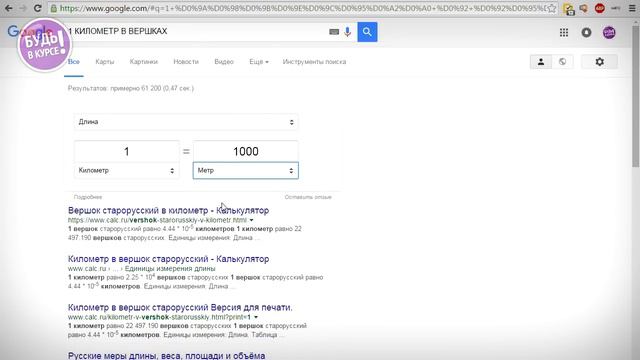
Task: Open the Google account avatar
Action: [609, 32]
